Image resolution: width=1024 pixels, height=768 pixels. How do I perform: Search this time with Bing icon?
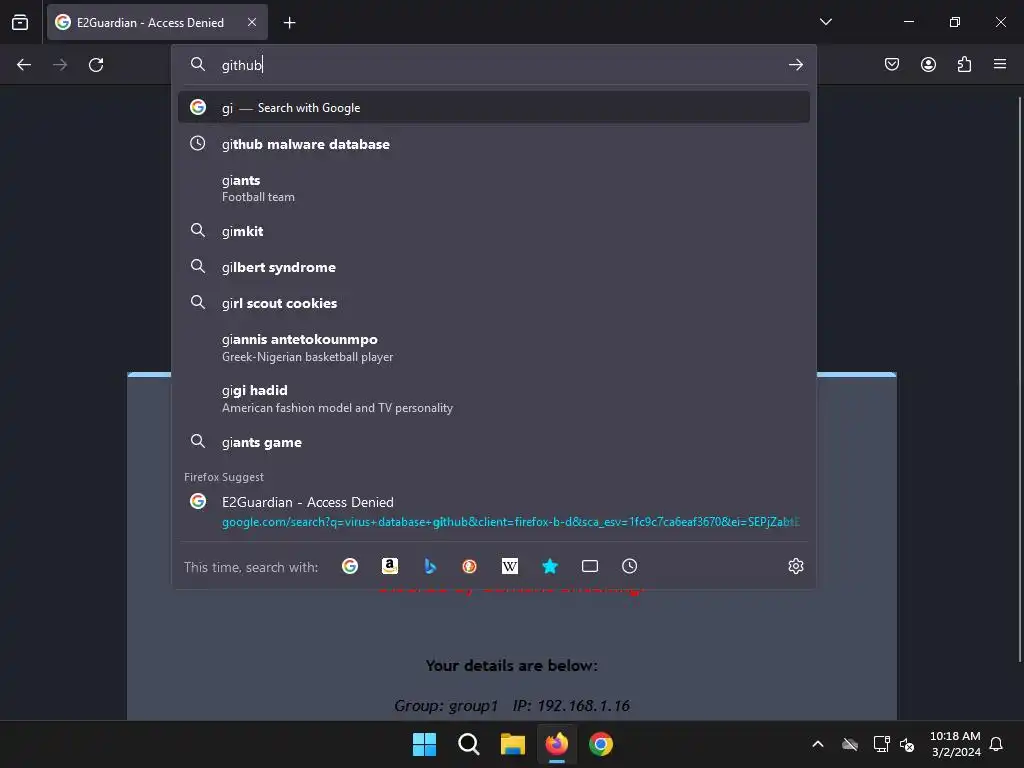point(430,566)
